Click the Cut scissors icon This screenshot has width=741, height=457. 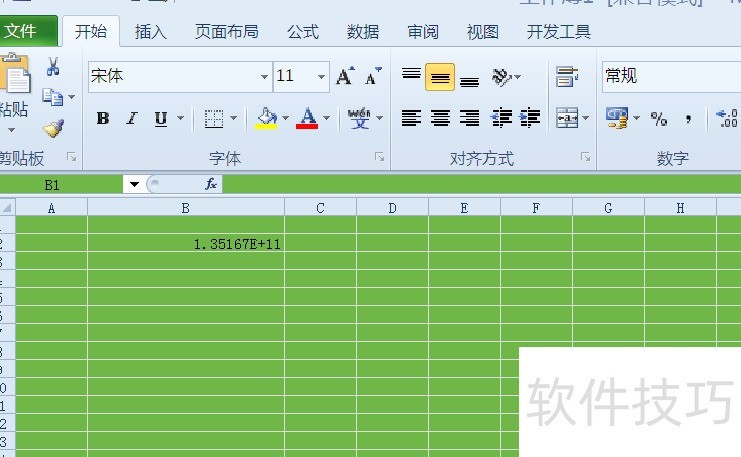(x=53, y=67)
